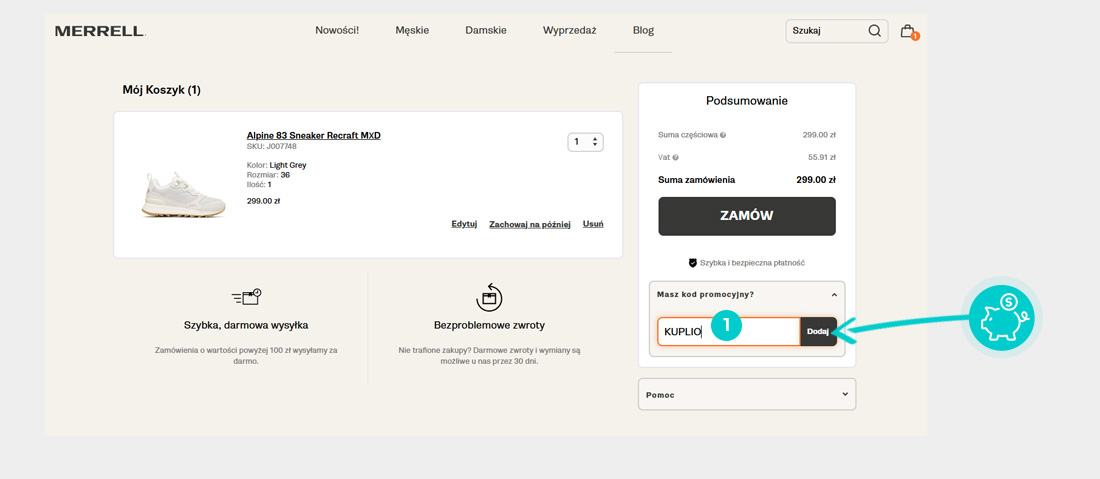Click the SKU: J007748 text

pos(271,147)
